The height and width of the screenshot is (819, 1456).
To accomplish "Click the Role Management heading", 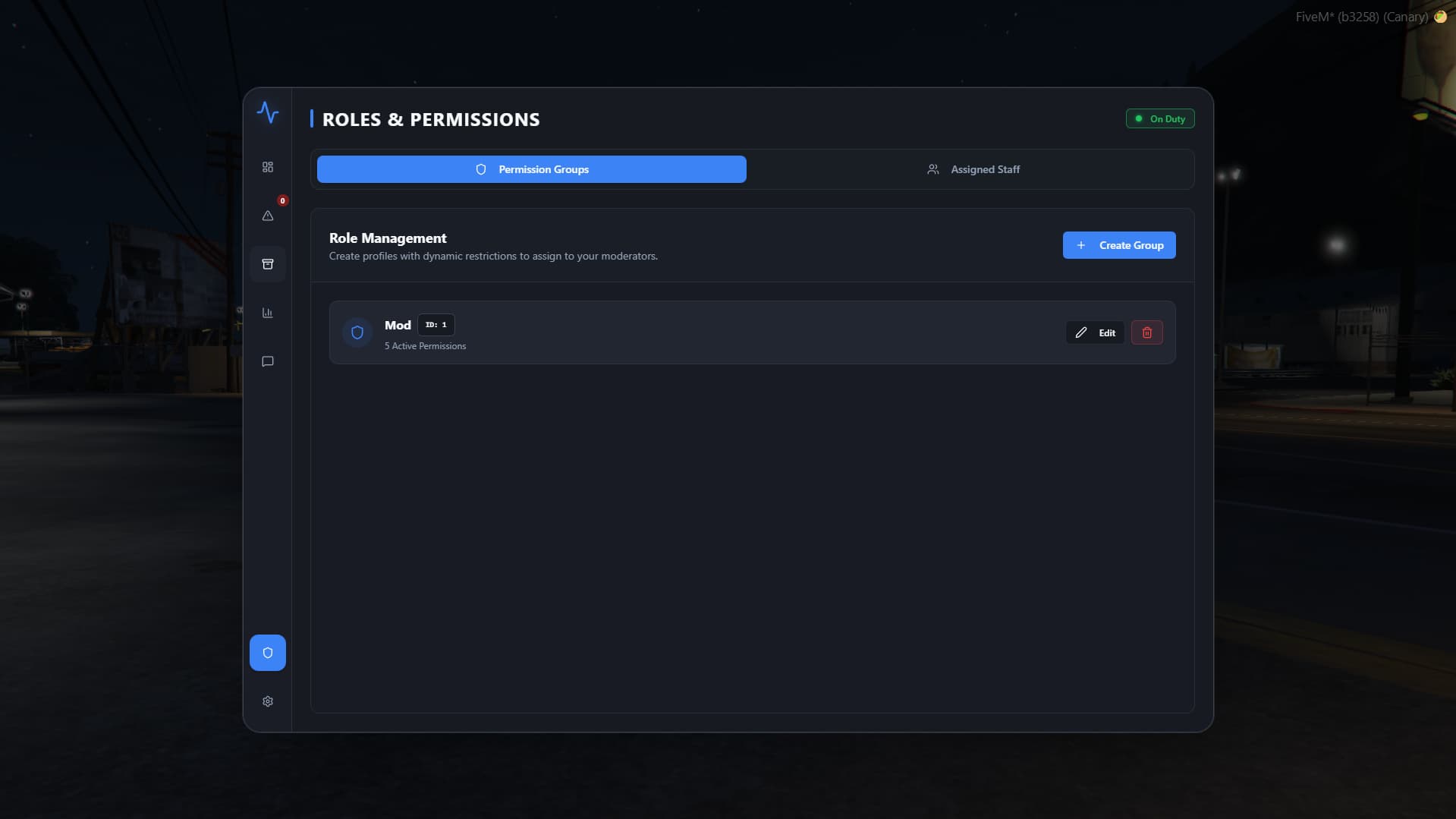I will (388, 238).
